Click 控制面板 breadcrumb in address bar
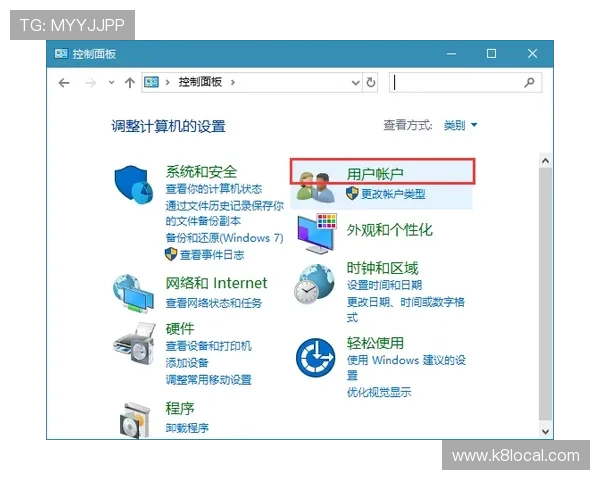The width and height of the screenshot is (600, 480). (200, 82)
